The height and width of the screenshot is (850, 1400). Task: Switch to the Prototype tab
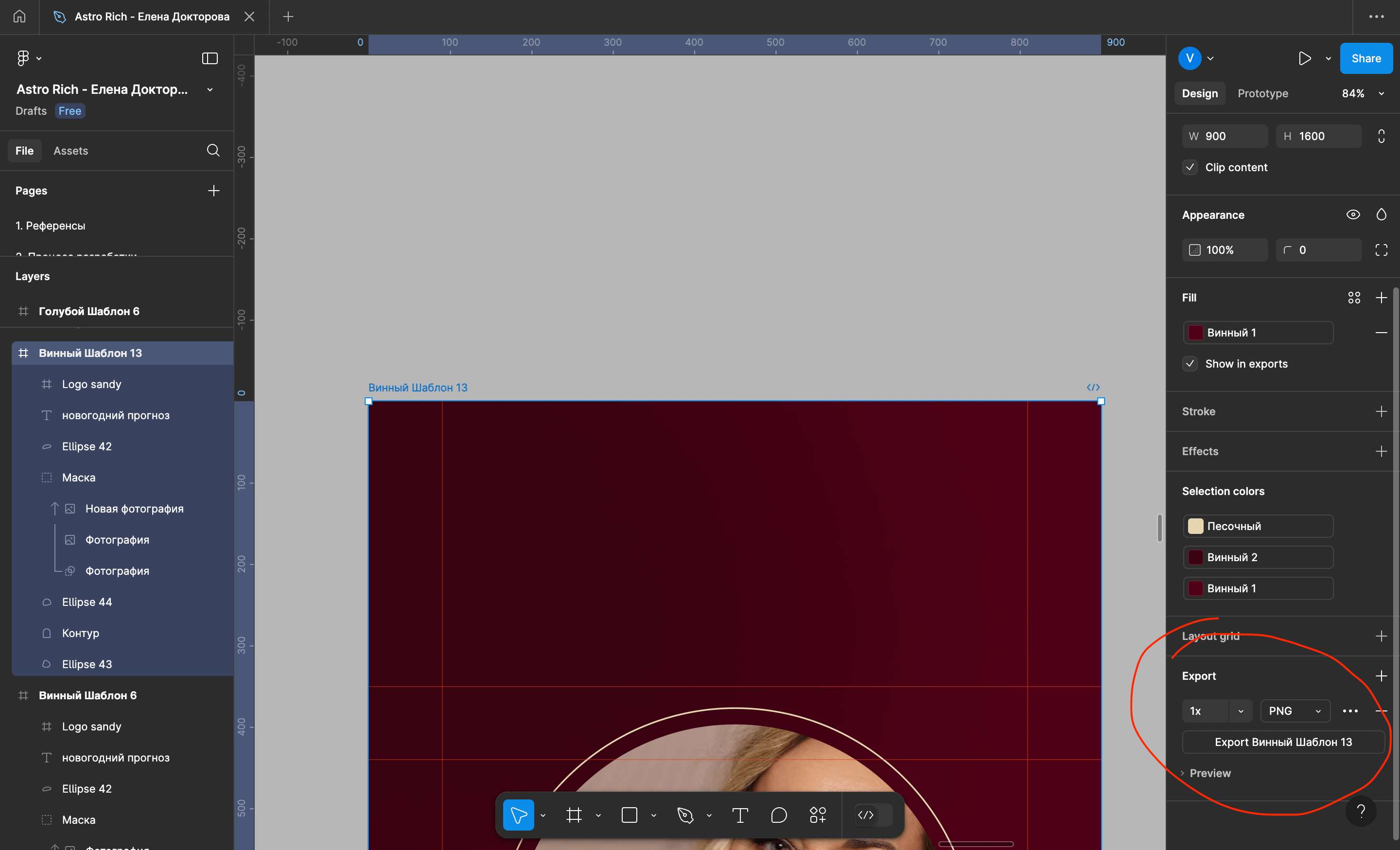coord(1262,93)
